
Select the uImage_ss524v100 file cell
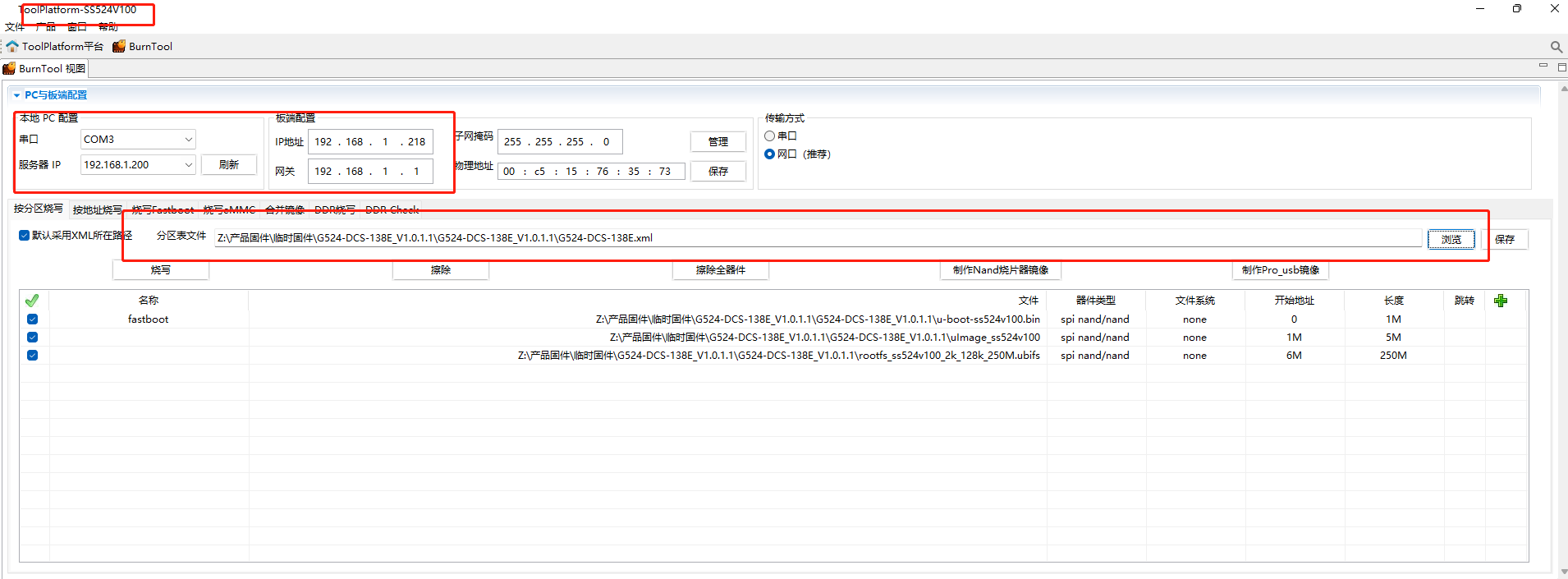[649, 338]
